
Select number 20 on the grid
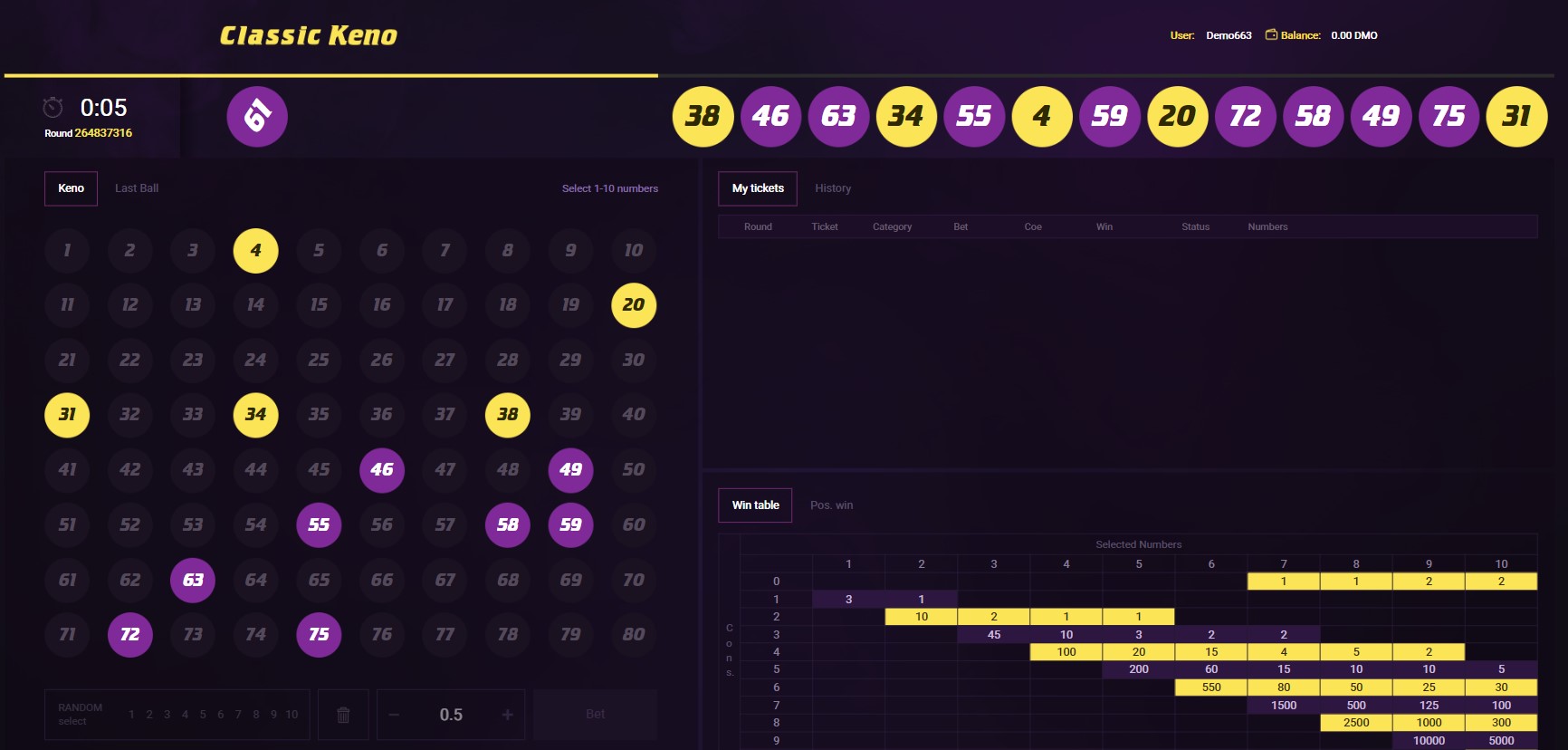click(x=634, y=305)
